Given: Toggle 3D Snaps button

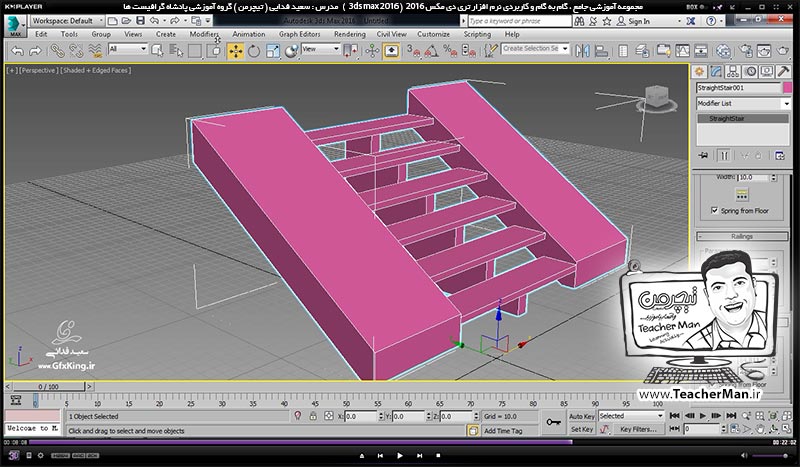Looking at the screenshot, I should [413, 51].
